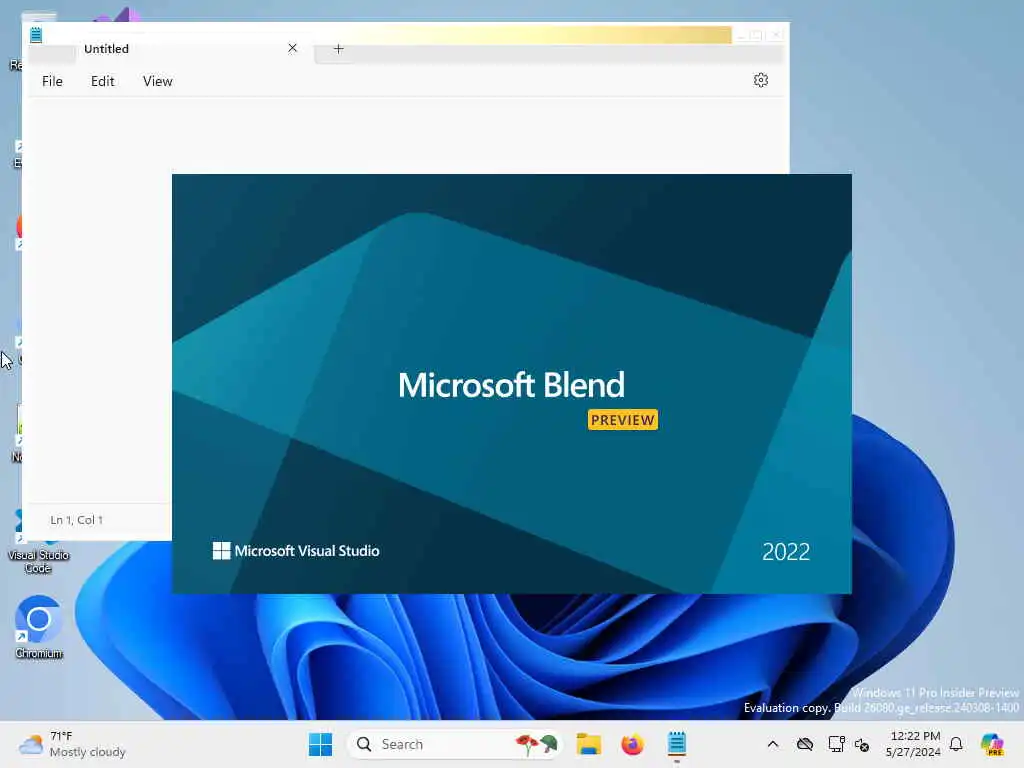Open the Edit menu in Notepad
The width and height of the screenshot is (1024, 768).
click(103, 81)
